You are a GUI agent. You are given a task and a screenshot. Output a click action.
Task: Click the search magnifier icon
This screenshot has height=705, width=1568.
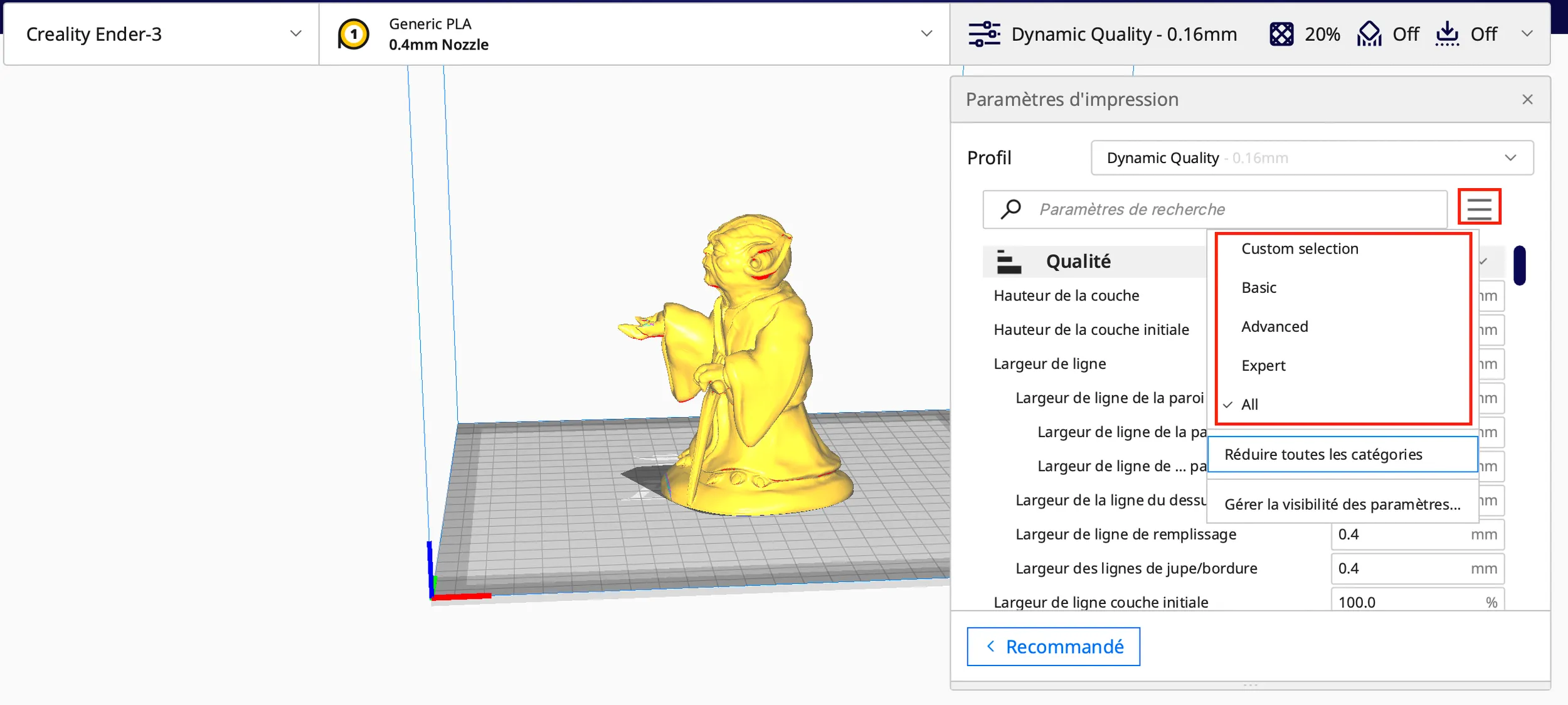[x=1010, y=209]
